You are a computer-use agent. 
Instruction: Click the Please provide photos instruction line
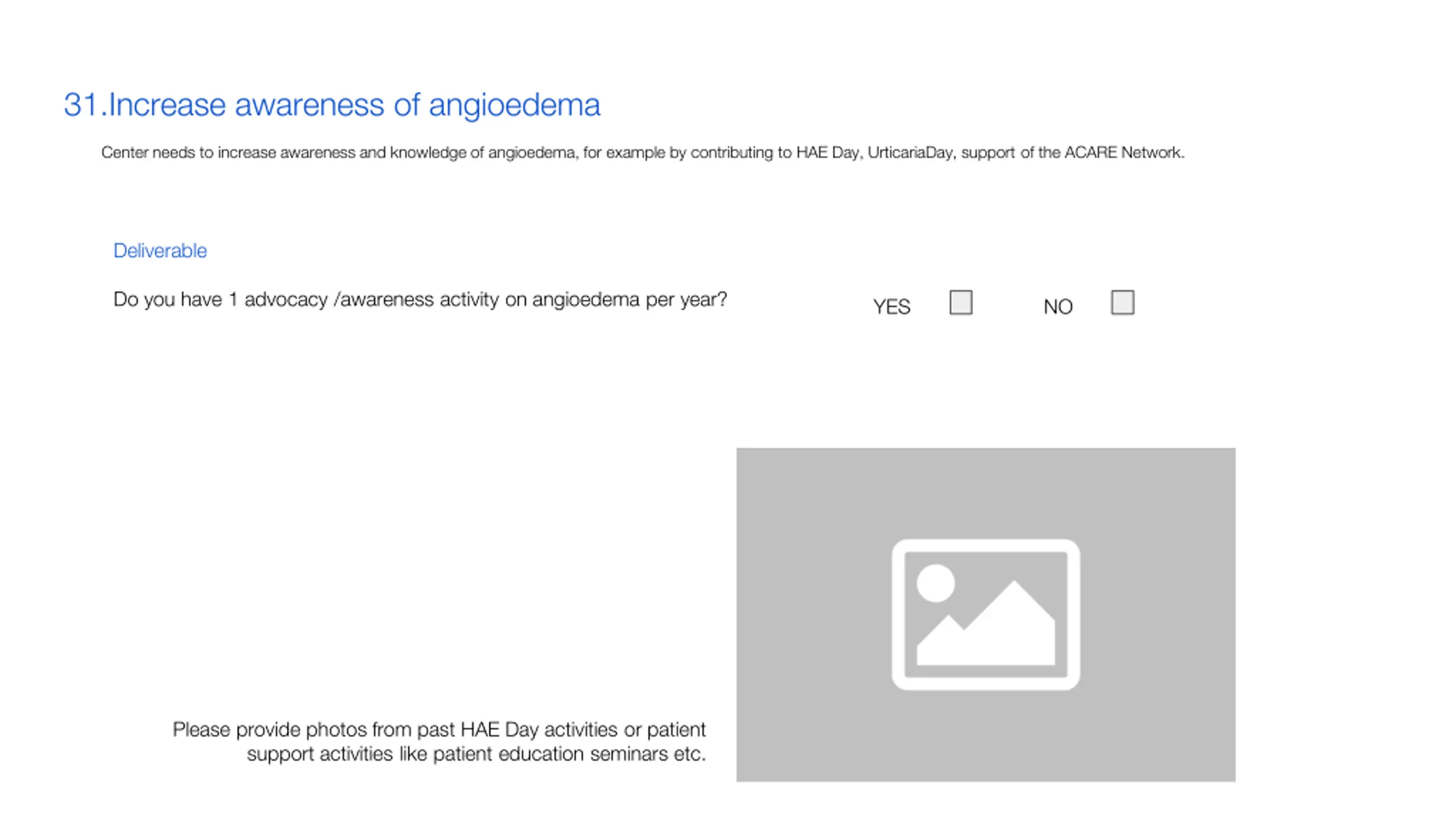coord(439,730)
